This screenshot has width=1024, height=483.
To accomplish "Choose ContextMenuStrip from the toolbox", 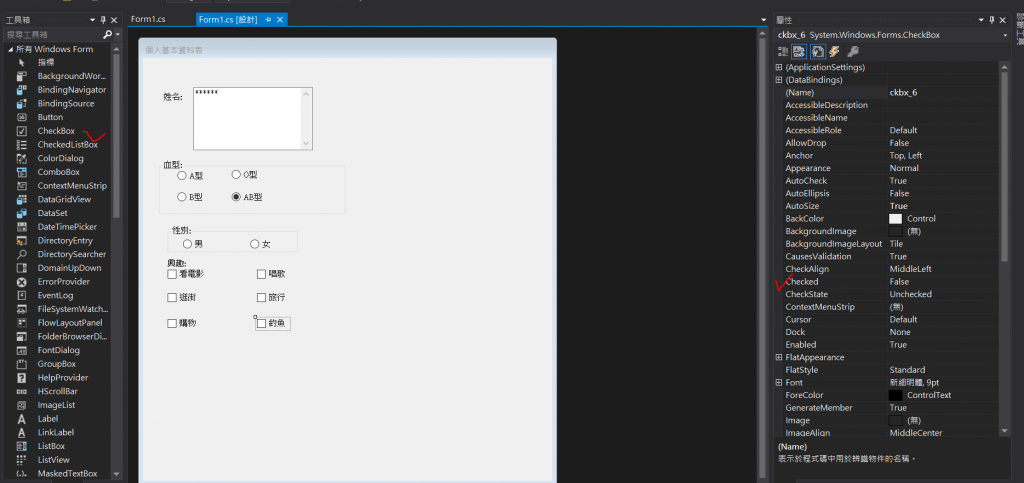I will 63,186.
